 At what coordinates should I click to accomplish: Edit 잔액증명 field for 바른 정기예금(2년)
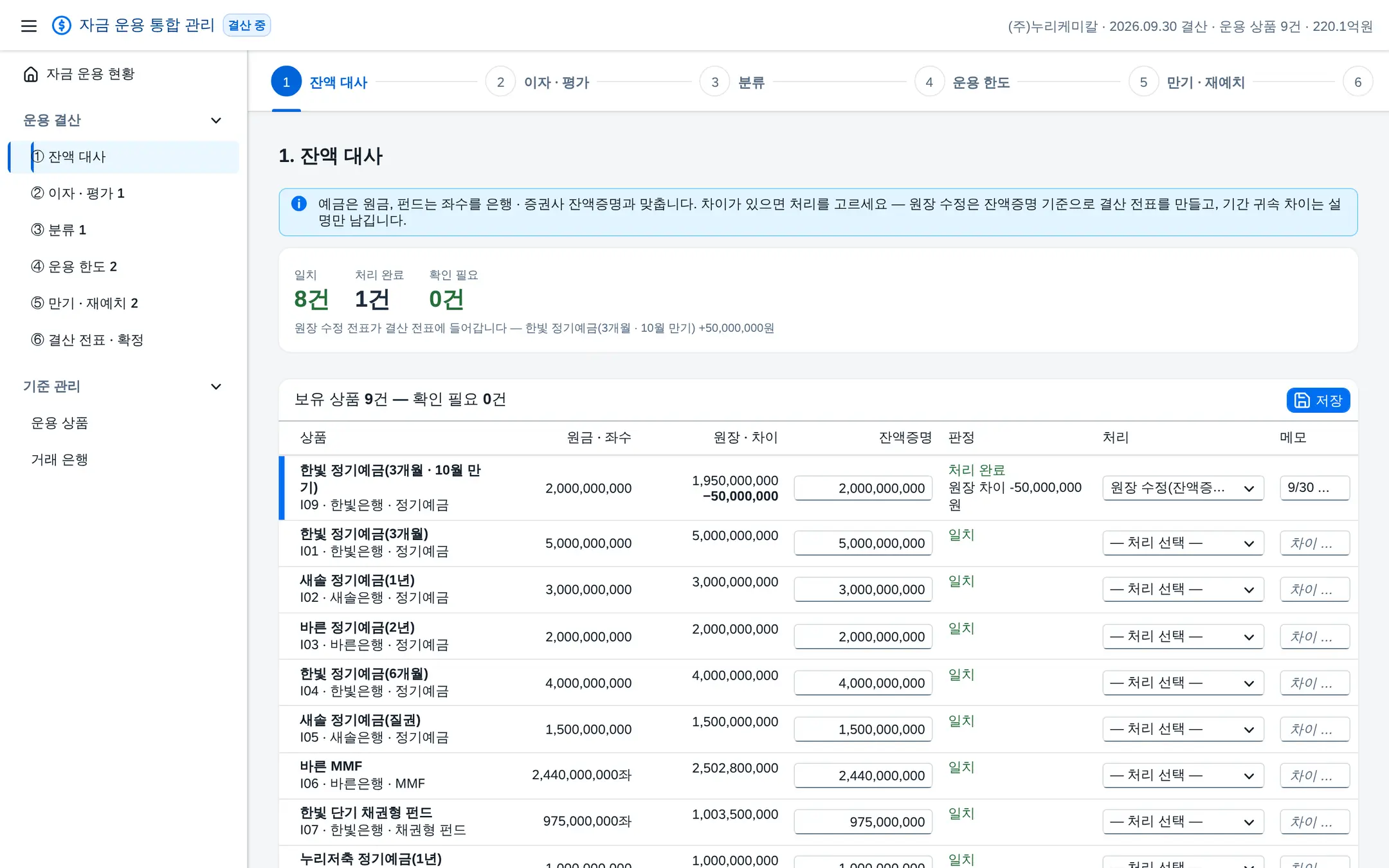863,637
